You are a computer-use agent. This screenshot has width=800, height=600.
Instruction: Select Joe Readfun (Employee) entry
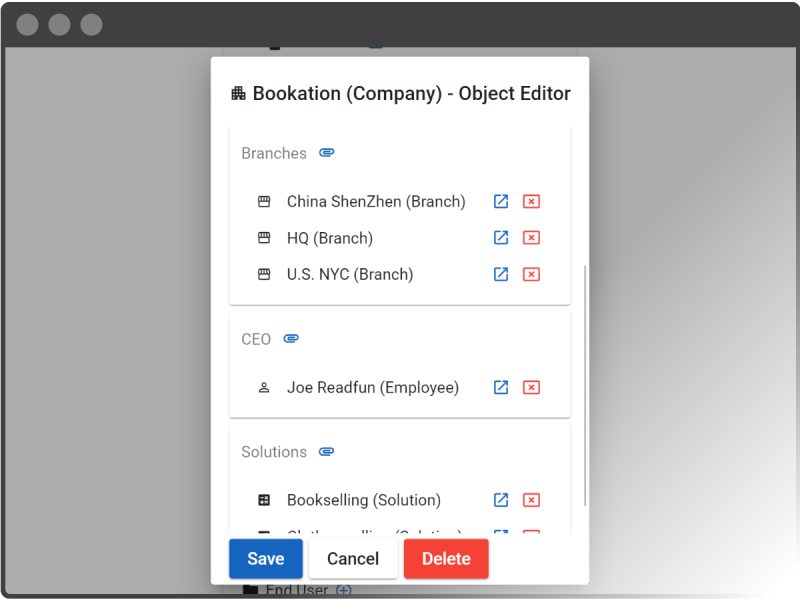(x=372, y=387)
